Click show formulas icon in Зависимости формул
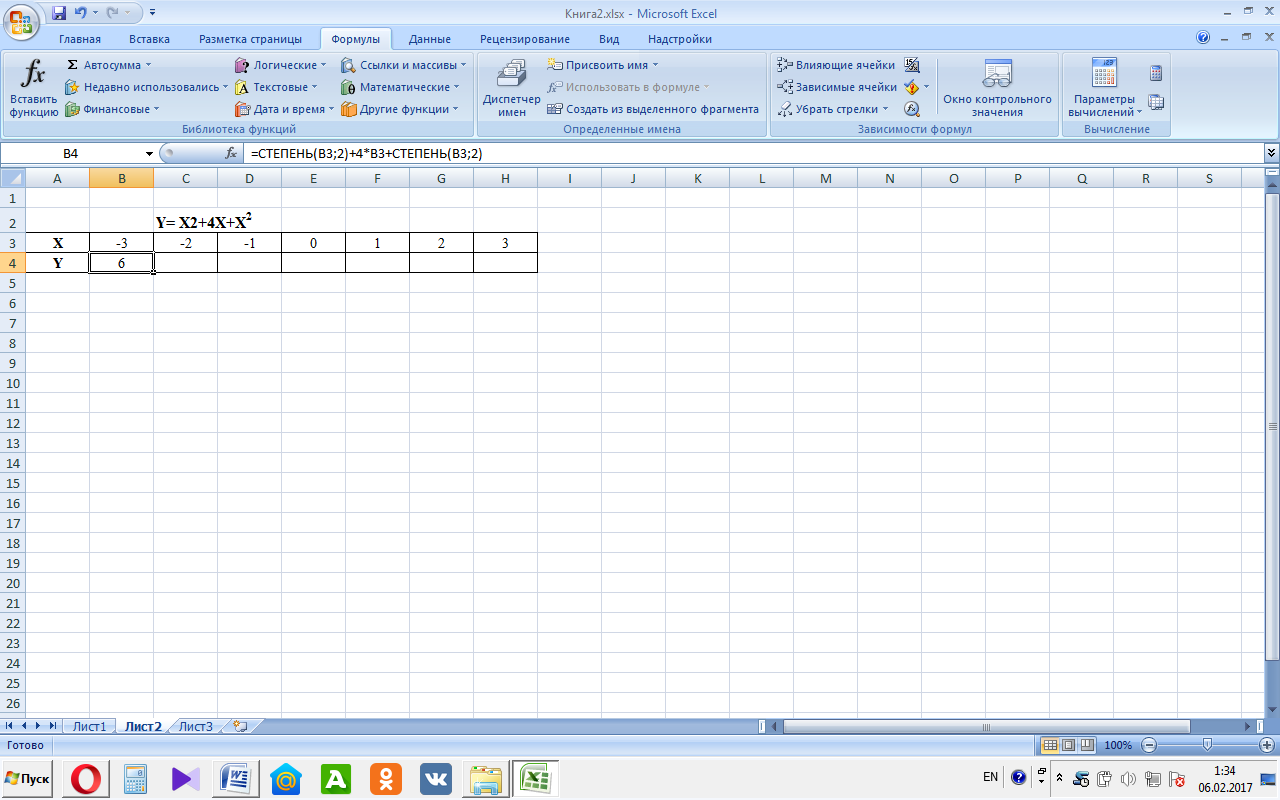Screen dimensions: 1280x800 912,65
